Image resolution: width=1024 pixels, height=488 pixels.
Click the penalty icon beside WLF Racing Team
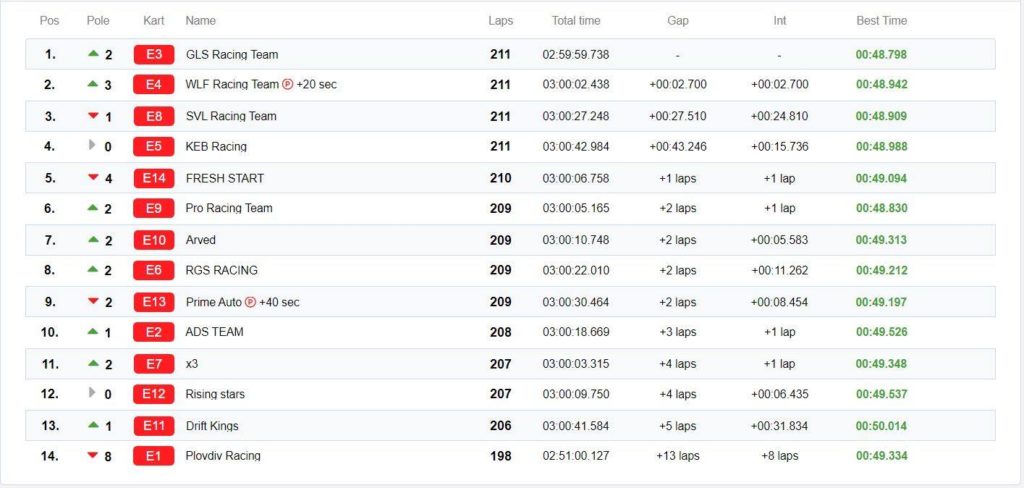[287, 84]
